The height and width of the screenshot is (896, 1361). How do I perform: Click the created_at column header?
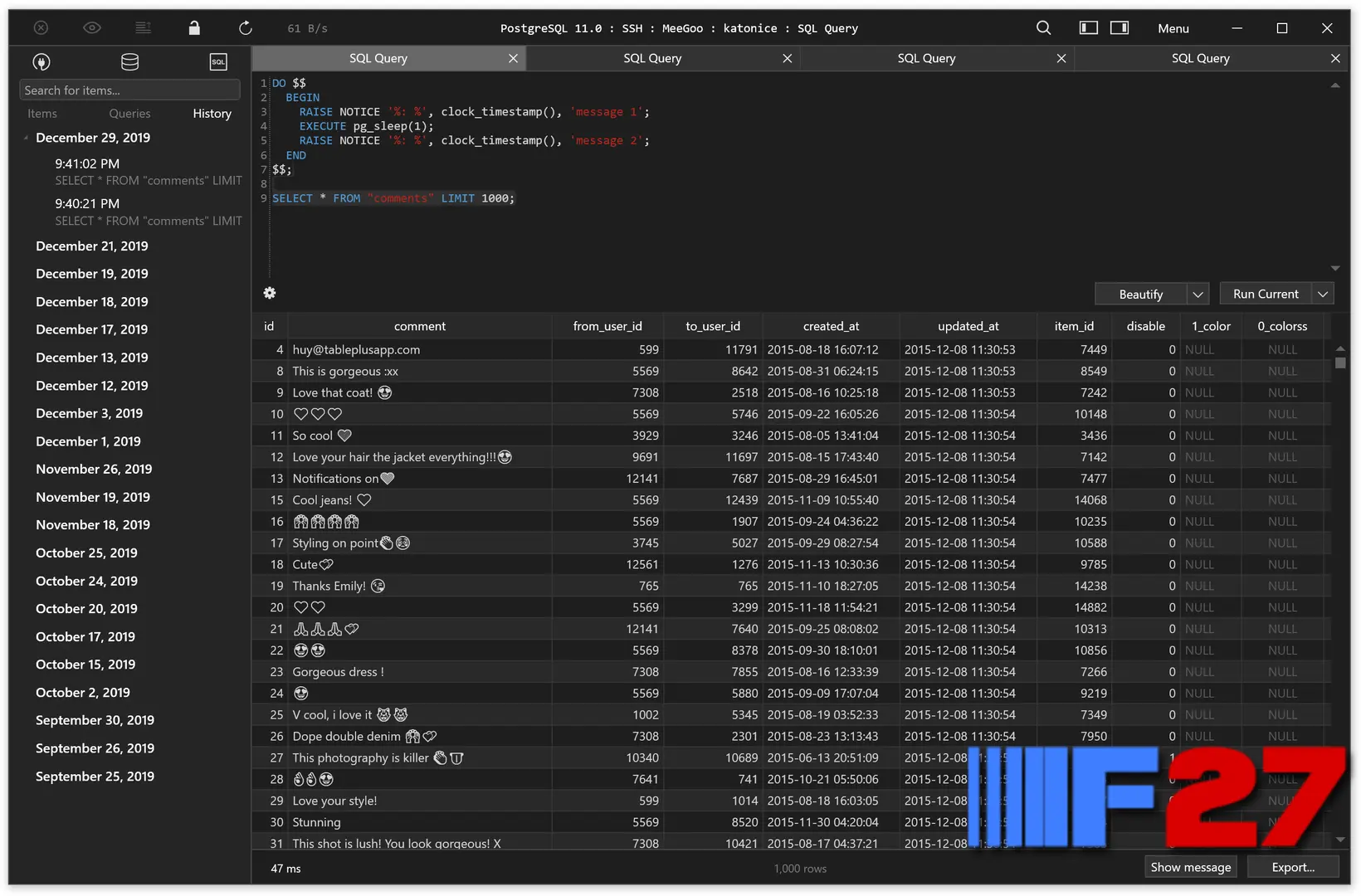click(831, 326)
